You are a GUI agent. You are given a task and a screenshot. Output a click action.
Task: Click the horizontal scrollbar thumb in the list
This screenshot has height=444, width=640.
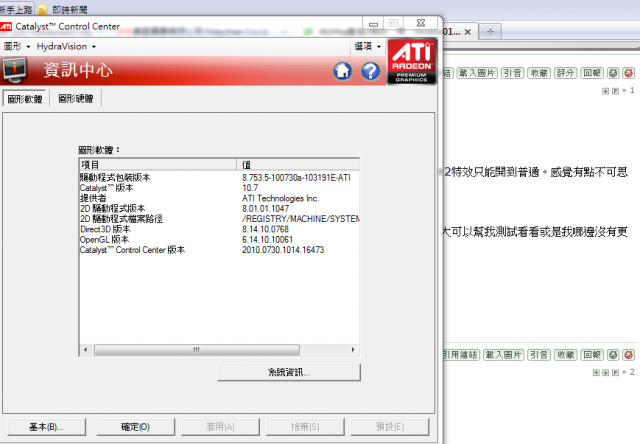[x=197, y=350]
